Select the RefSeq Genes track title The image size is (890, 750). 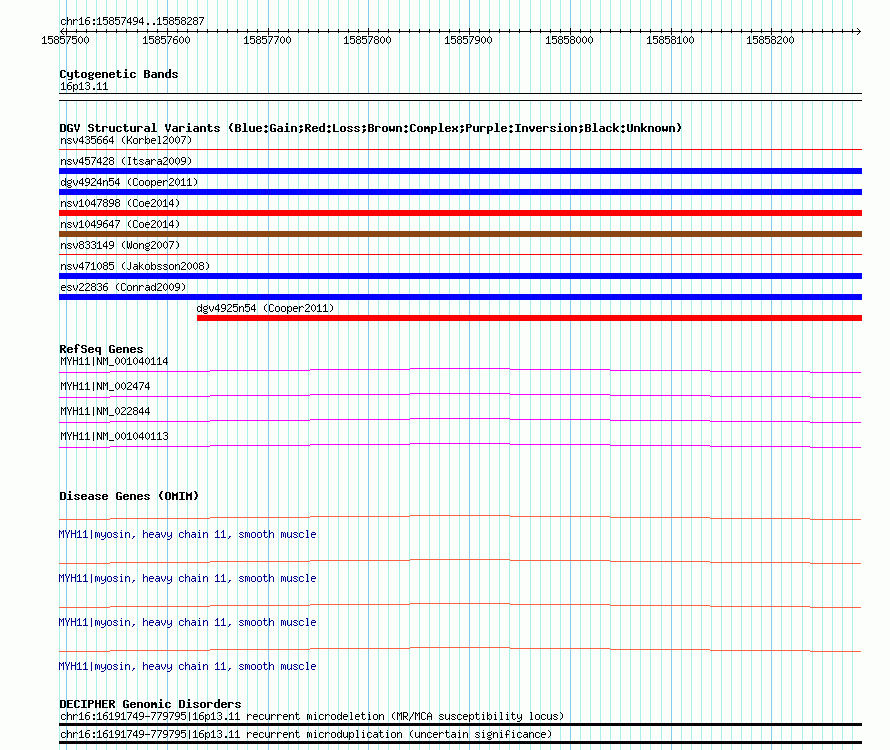[x=101, y=349]
